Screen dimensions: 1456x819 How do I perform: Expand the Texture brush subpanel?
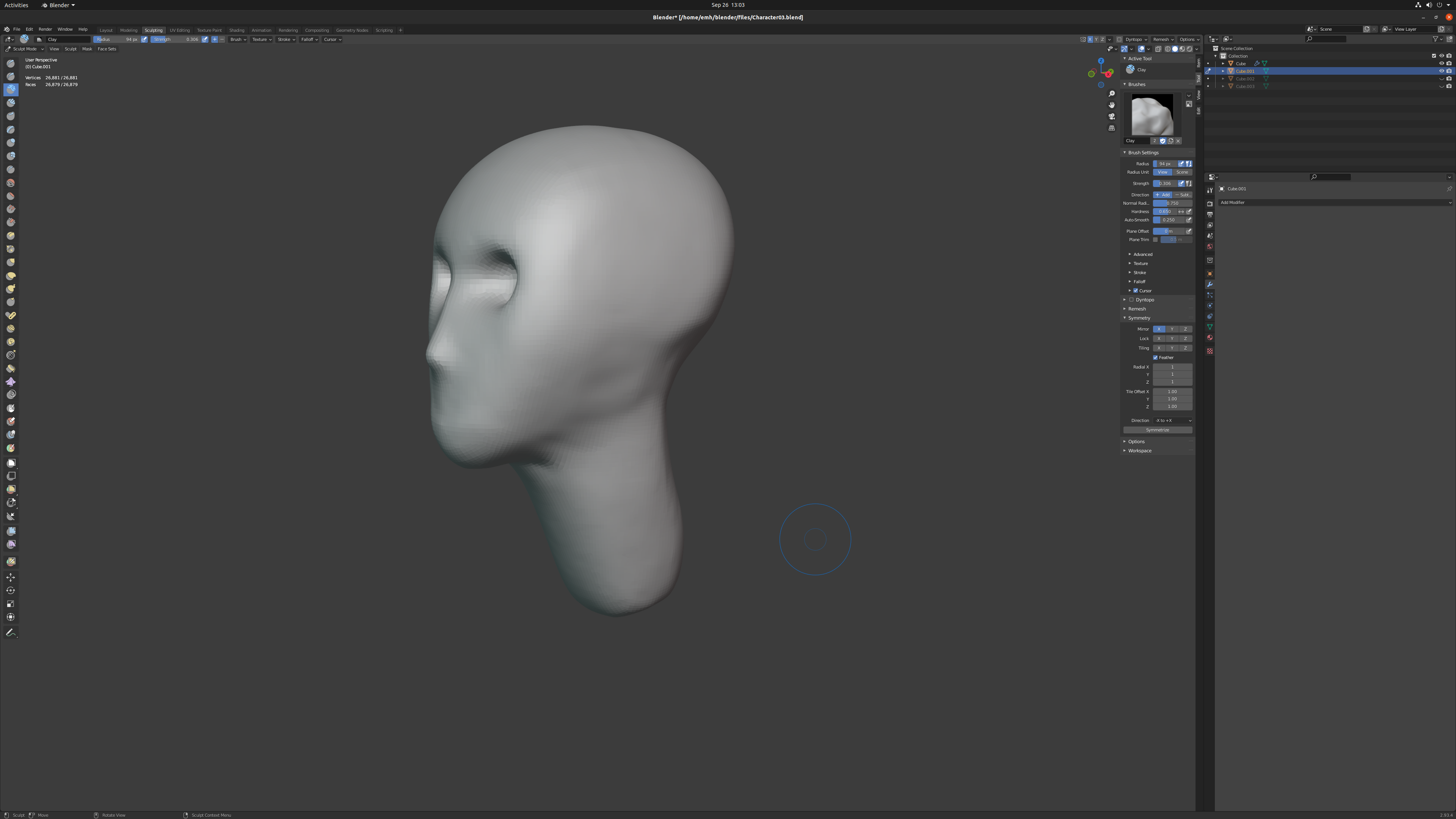(x=1140, y=264)
